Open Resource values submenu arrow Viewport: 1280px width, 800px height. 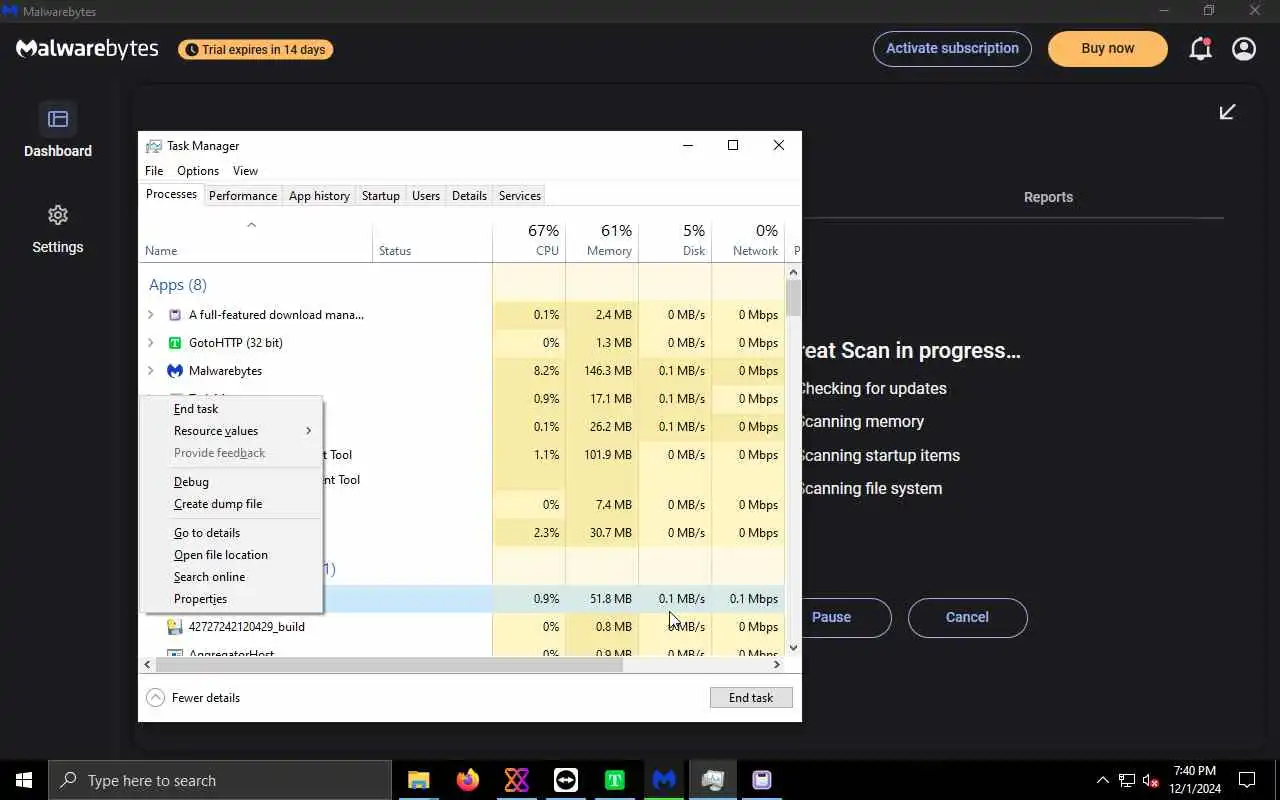point(308,431)
